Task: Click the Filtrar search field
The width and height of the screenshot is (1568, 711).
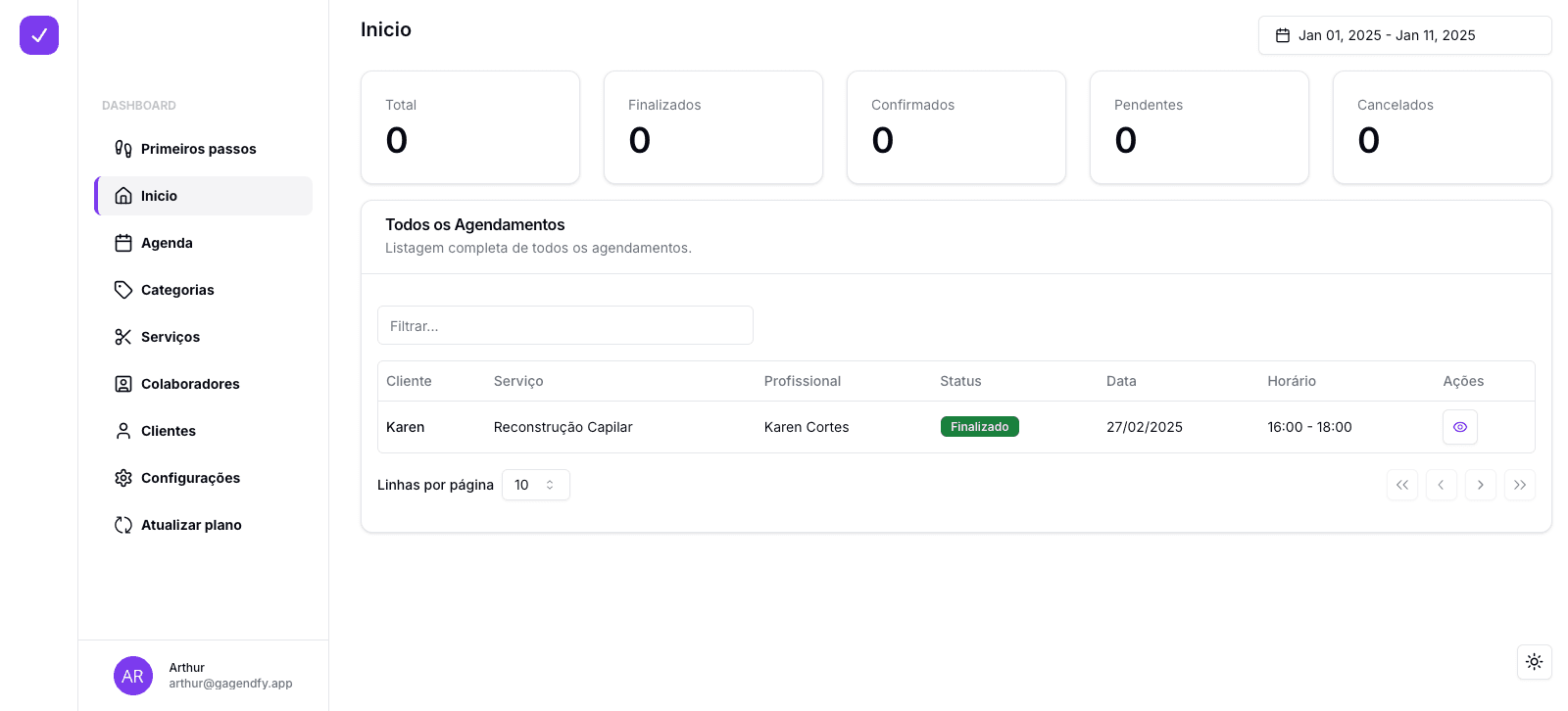Action: tap(564, 325)
